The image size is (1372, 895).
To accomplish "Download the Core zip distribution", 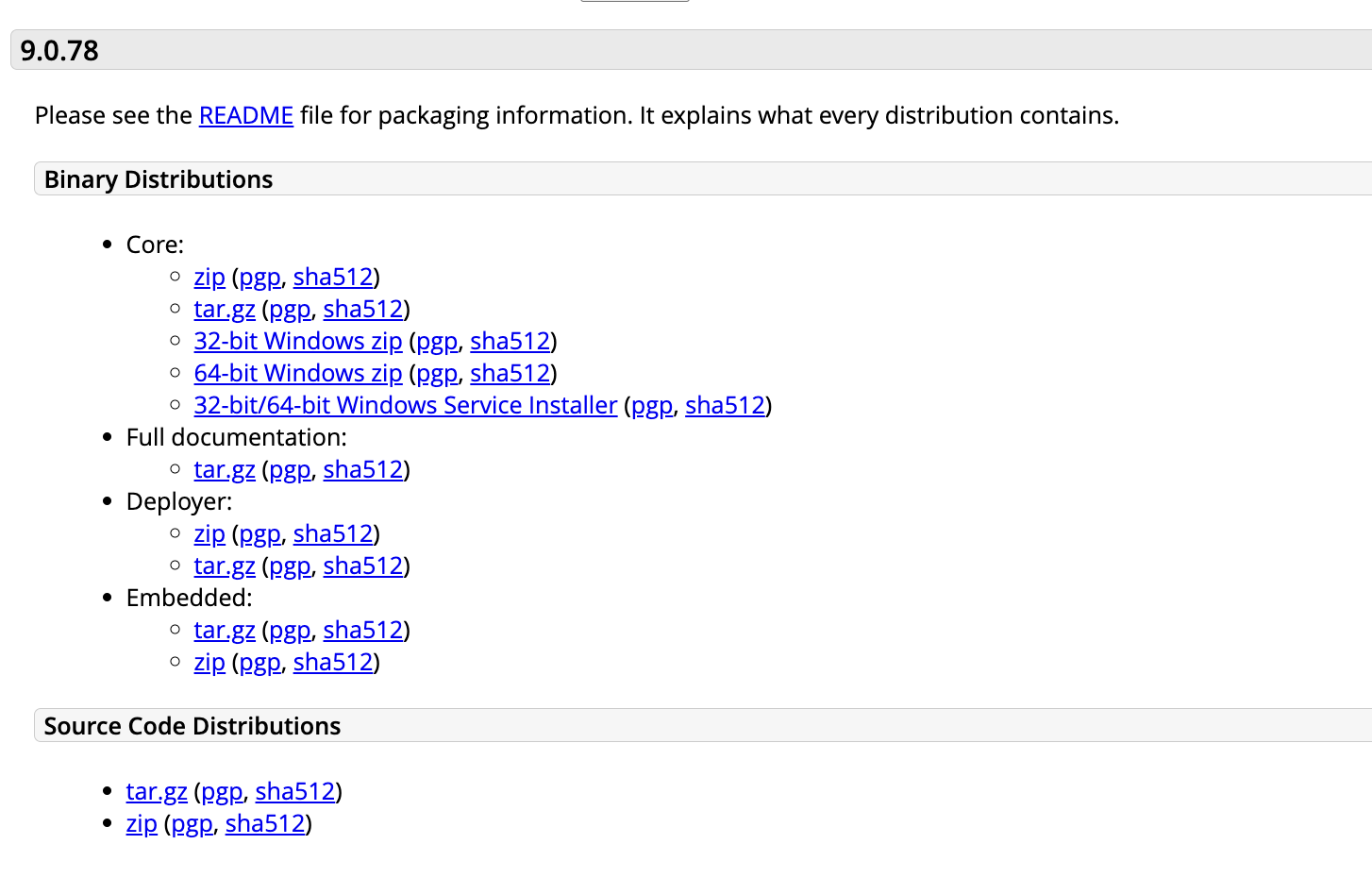I will (x=209, y=277).
